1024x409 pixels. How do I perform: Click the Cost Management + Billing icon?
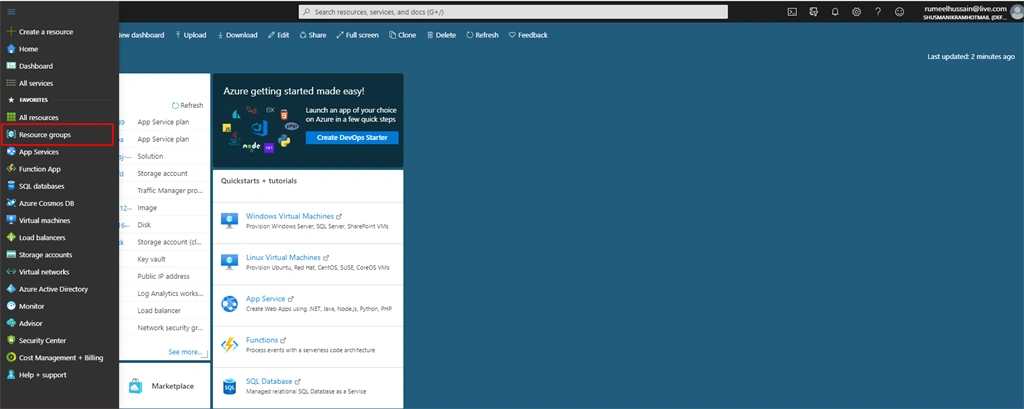(x=10, y=357)
